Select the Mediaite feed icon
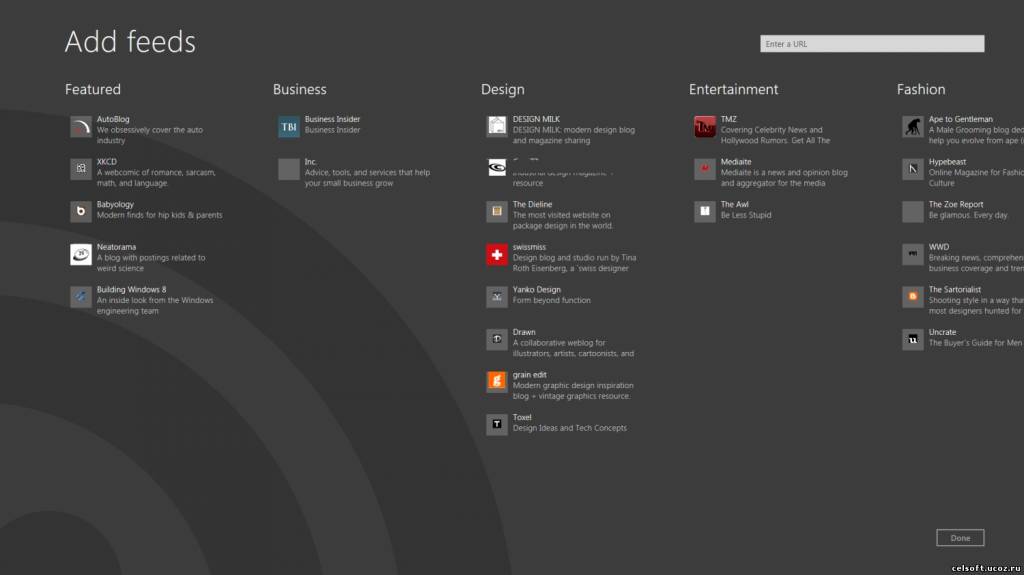 [705, 169]
